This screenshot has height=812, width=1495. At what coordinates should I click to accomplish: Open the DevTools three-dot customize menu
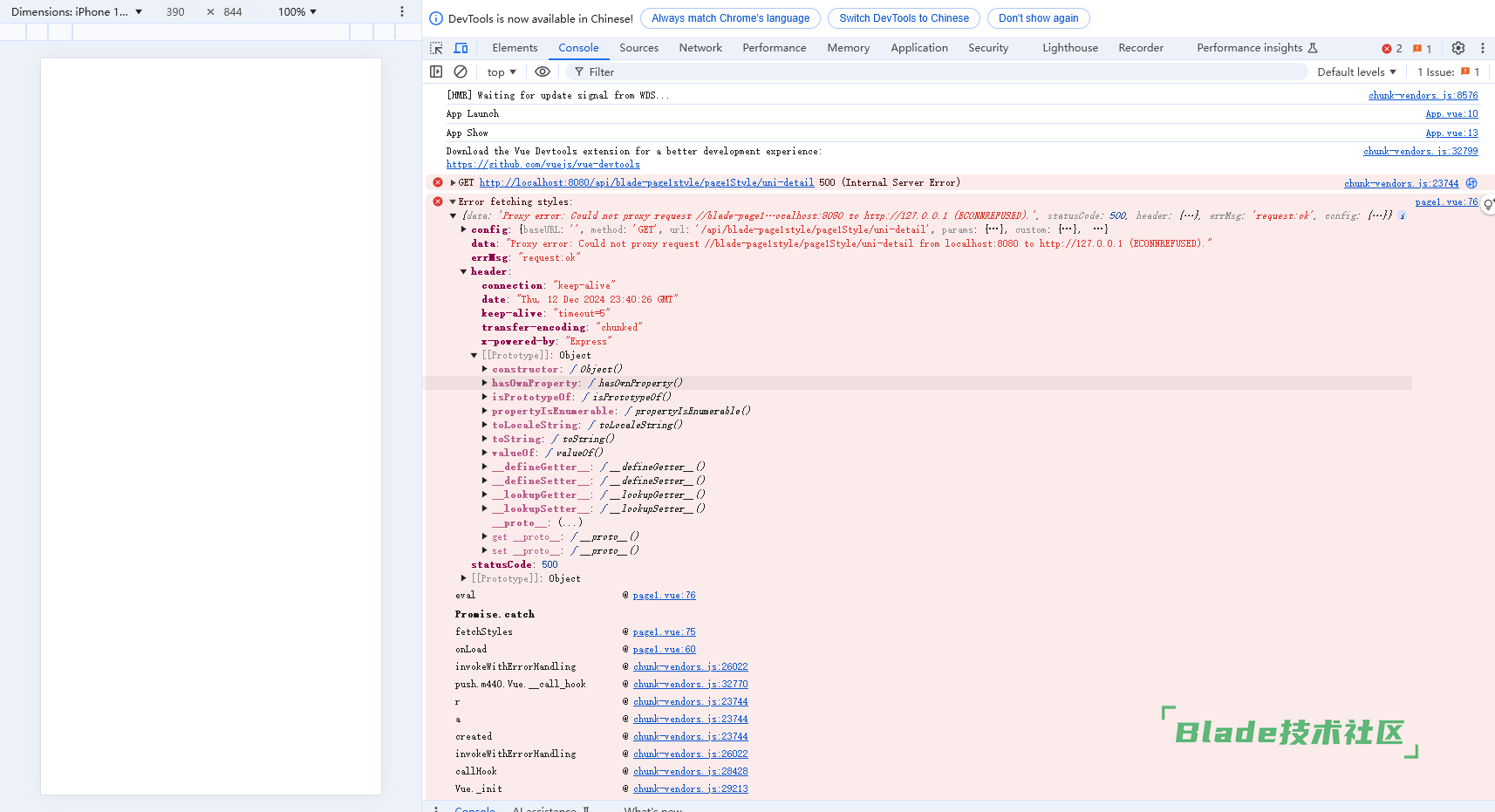1483,48
